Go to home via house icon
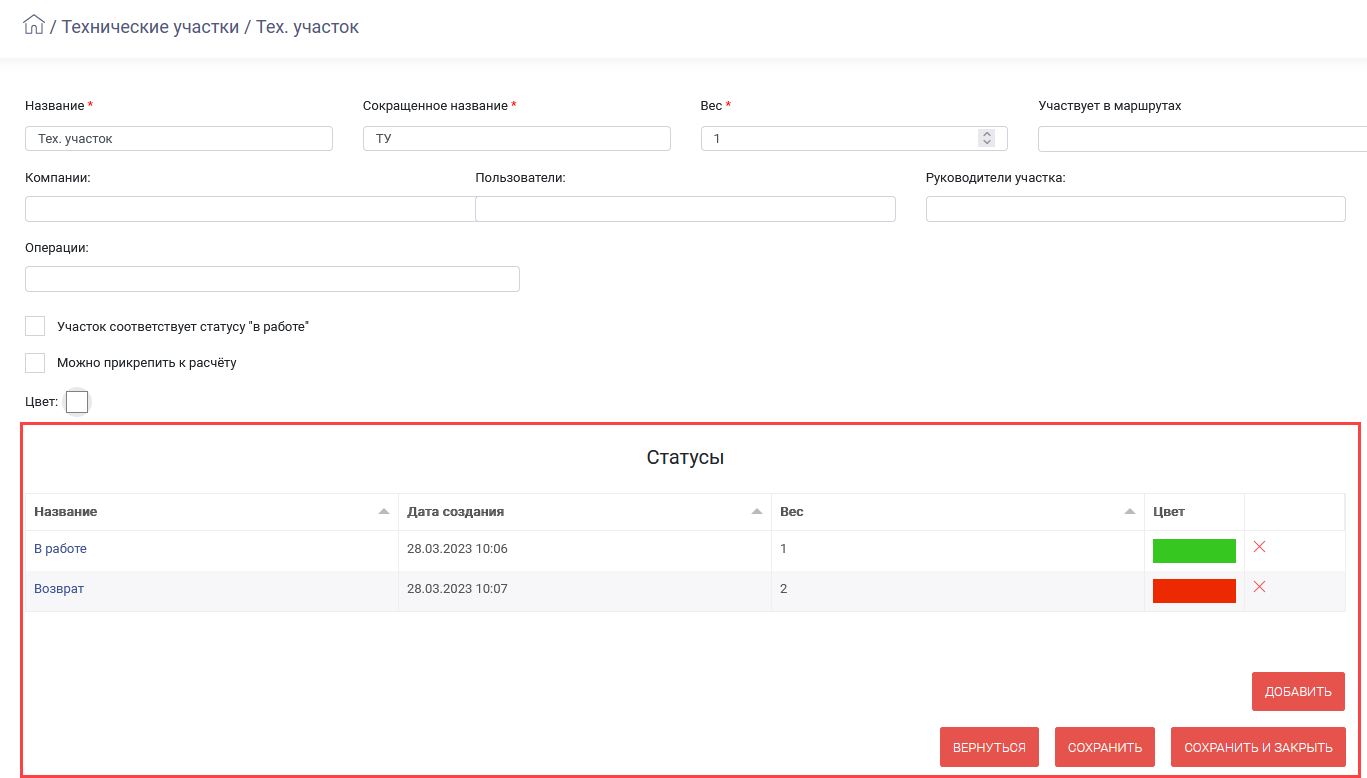 [x=34, y=25]
